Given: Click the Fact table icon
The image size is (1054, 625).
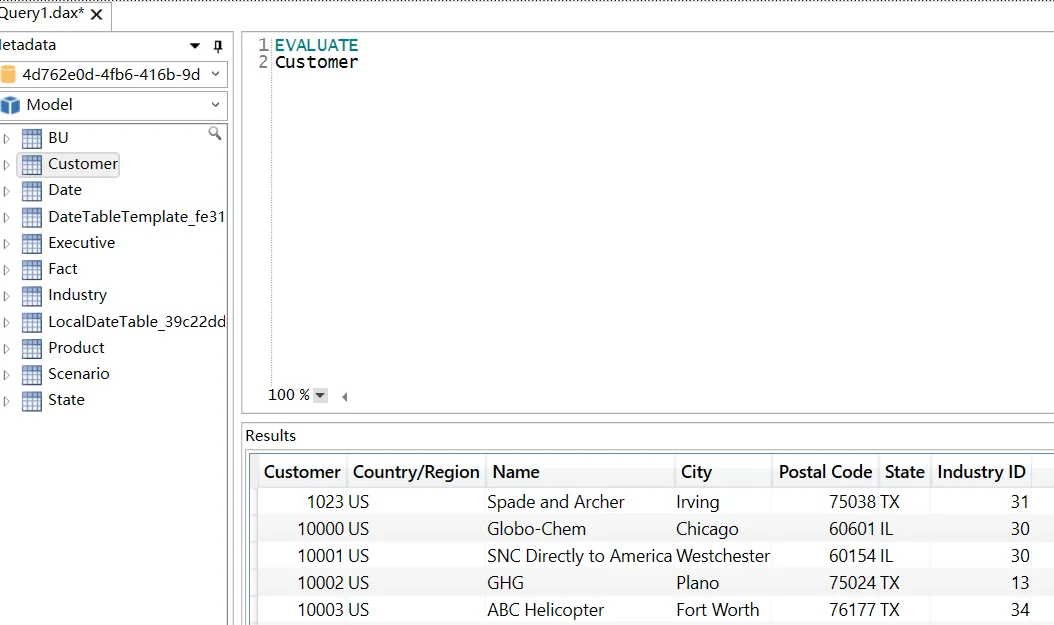Looking at the screenshot, I should click(32, 269).
